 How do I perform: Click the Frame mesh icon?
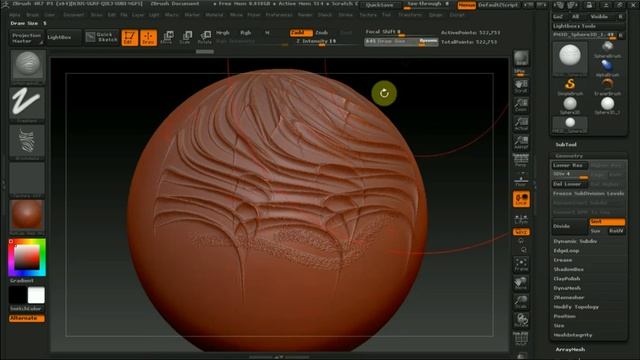(x=521, y=264)
